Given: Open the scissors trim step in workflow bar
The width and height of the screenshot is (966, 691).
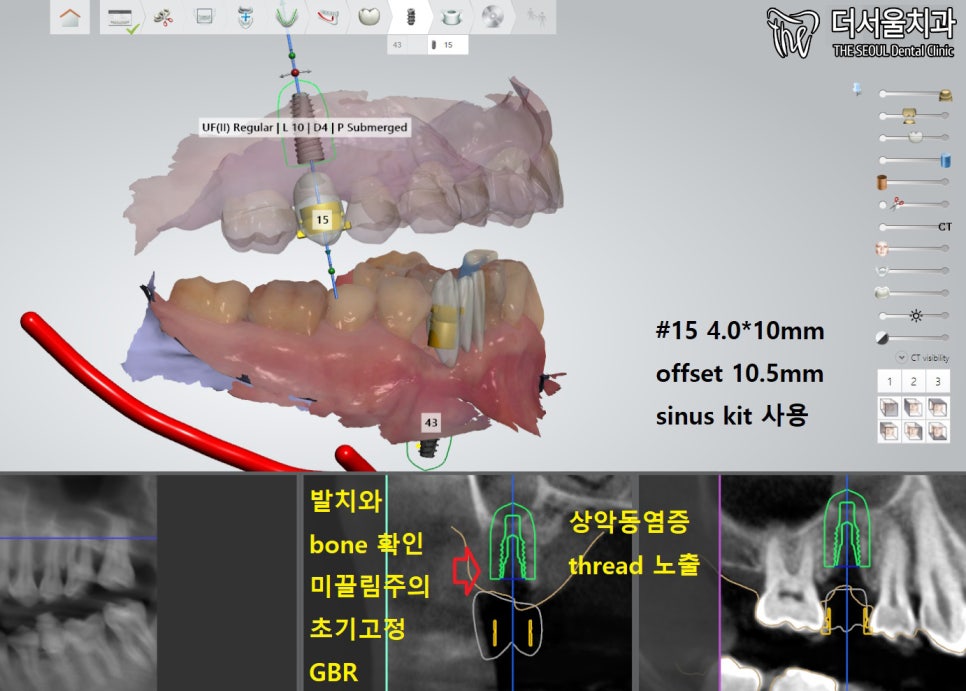Looking at the screenshot, I should [163, 18].
